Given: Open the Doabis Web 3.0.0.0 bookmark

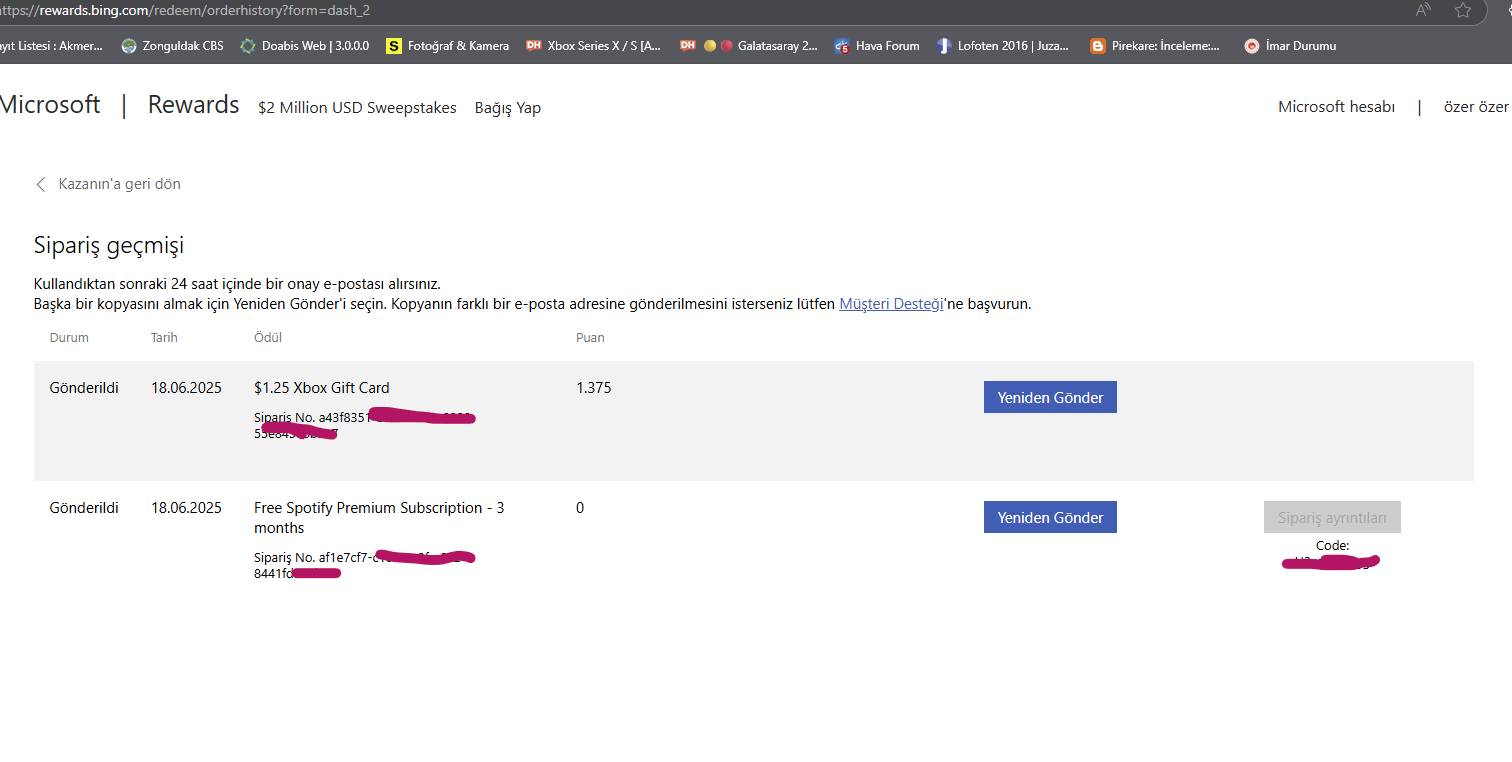Looking at the screenshot, I should pos(305,46).
